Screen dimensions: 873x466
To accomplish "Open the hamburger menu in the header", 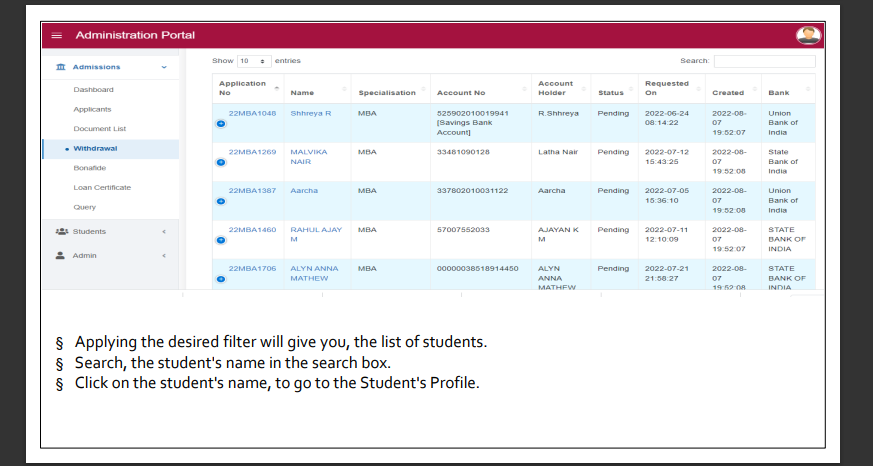I will [x=56, y=36].
